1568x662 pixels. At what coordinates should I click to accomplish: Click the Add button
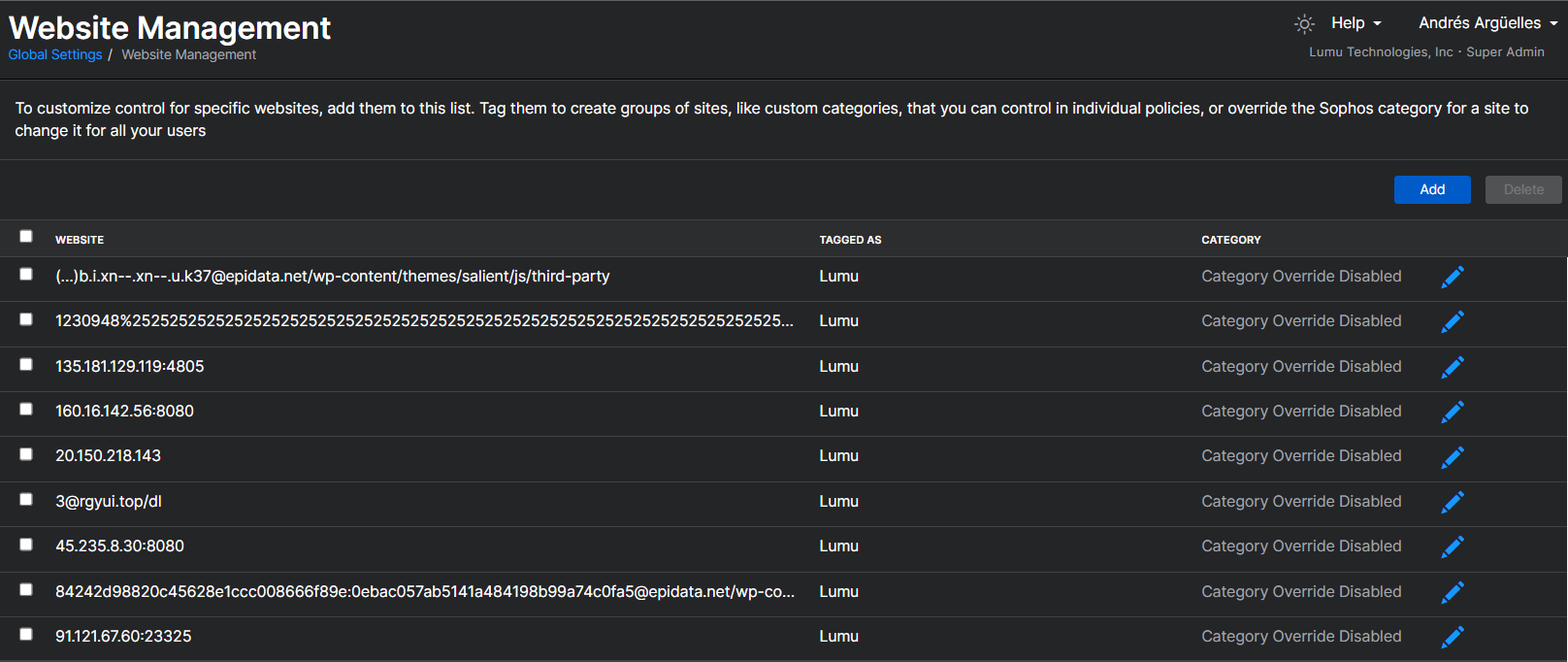coord(1431,189)
